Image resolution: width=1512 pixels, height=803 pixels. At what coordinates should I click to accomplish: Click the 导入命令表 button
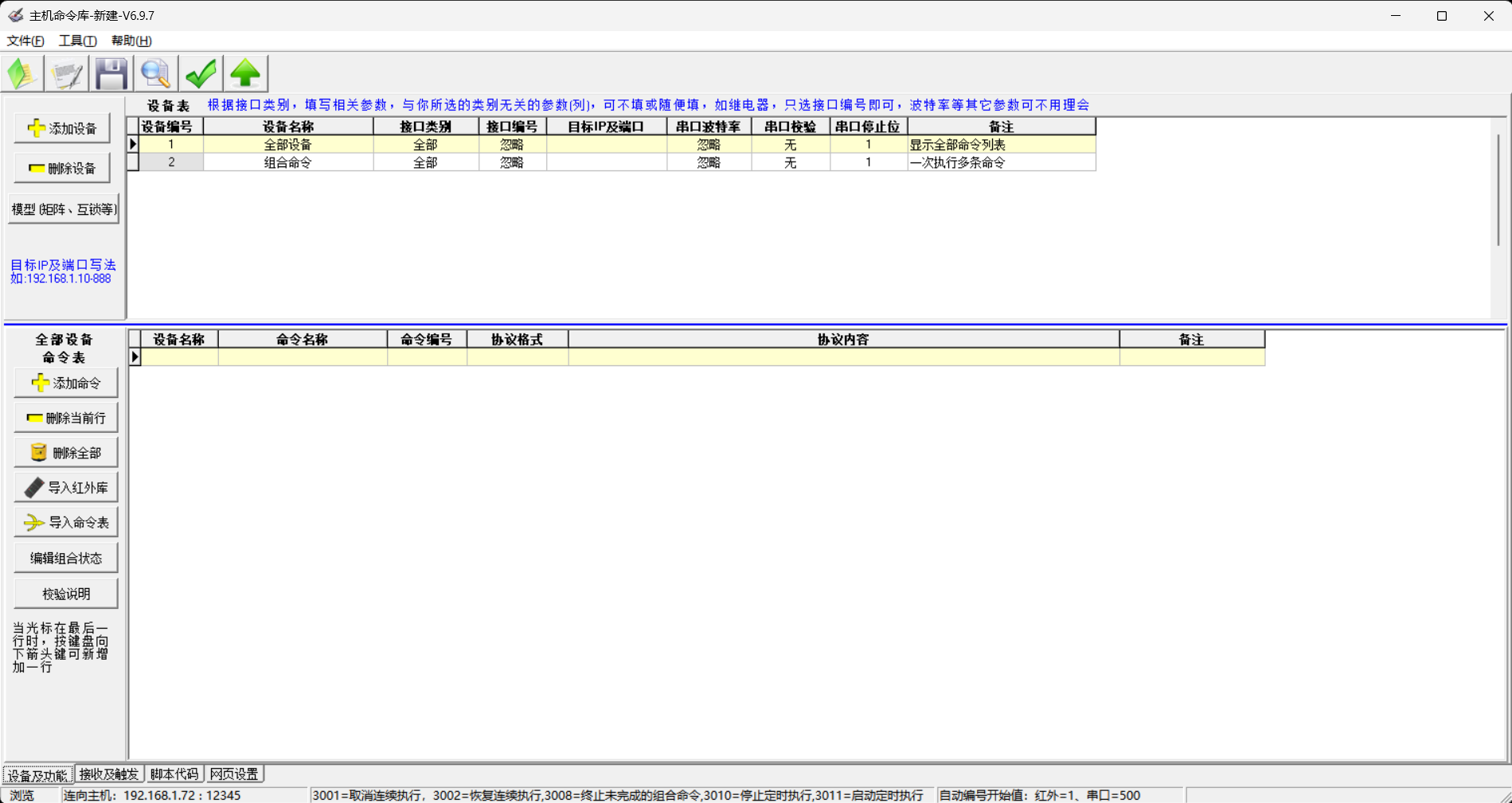66,523
